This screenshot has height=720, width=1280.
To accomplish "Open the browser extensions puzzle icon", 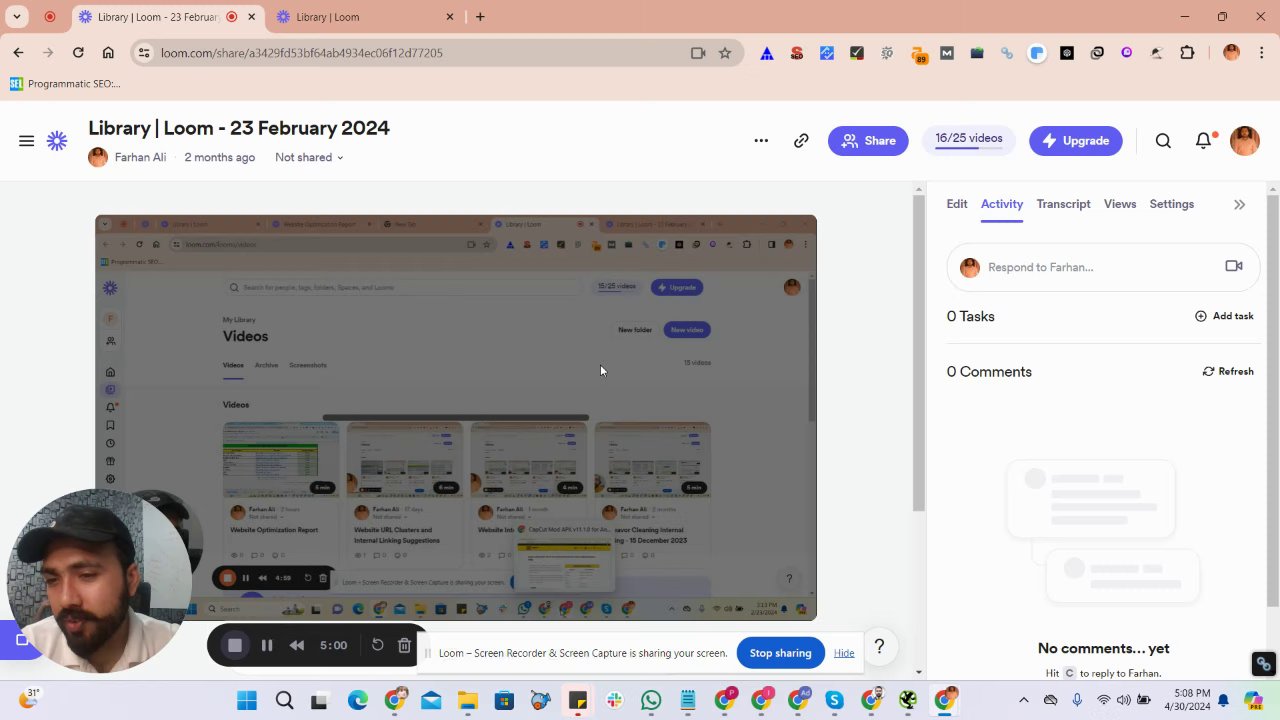I will (1187, 53).
